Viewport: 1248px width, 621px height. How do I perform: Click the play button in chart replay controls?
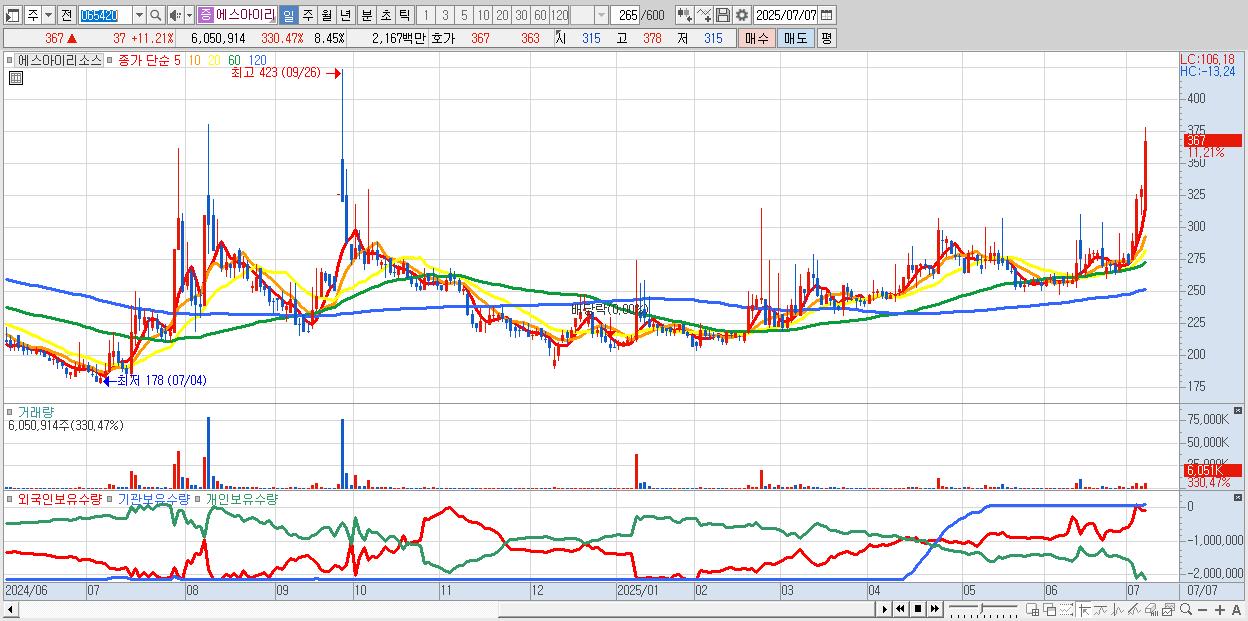[885, 609]
